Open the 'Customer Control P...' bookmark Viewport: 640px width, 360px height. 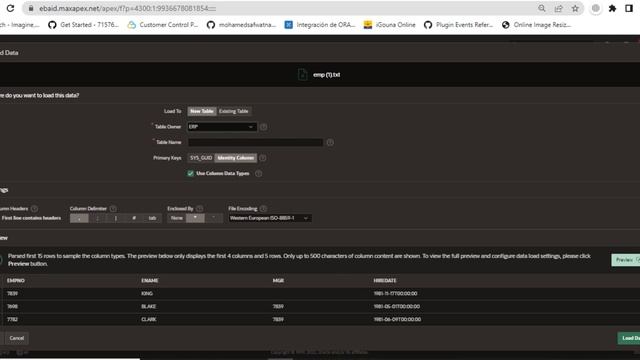[x=162, y=25]
